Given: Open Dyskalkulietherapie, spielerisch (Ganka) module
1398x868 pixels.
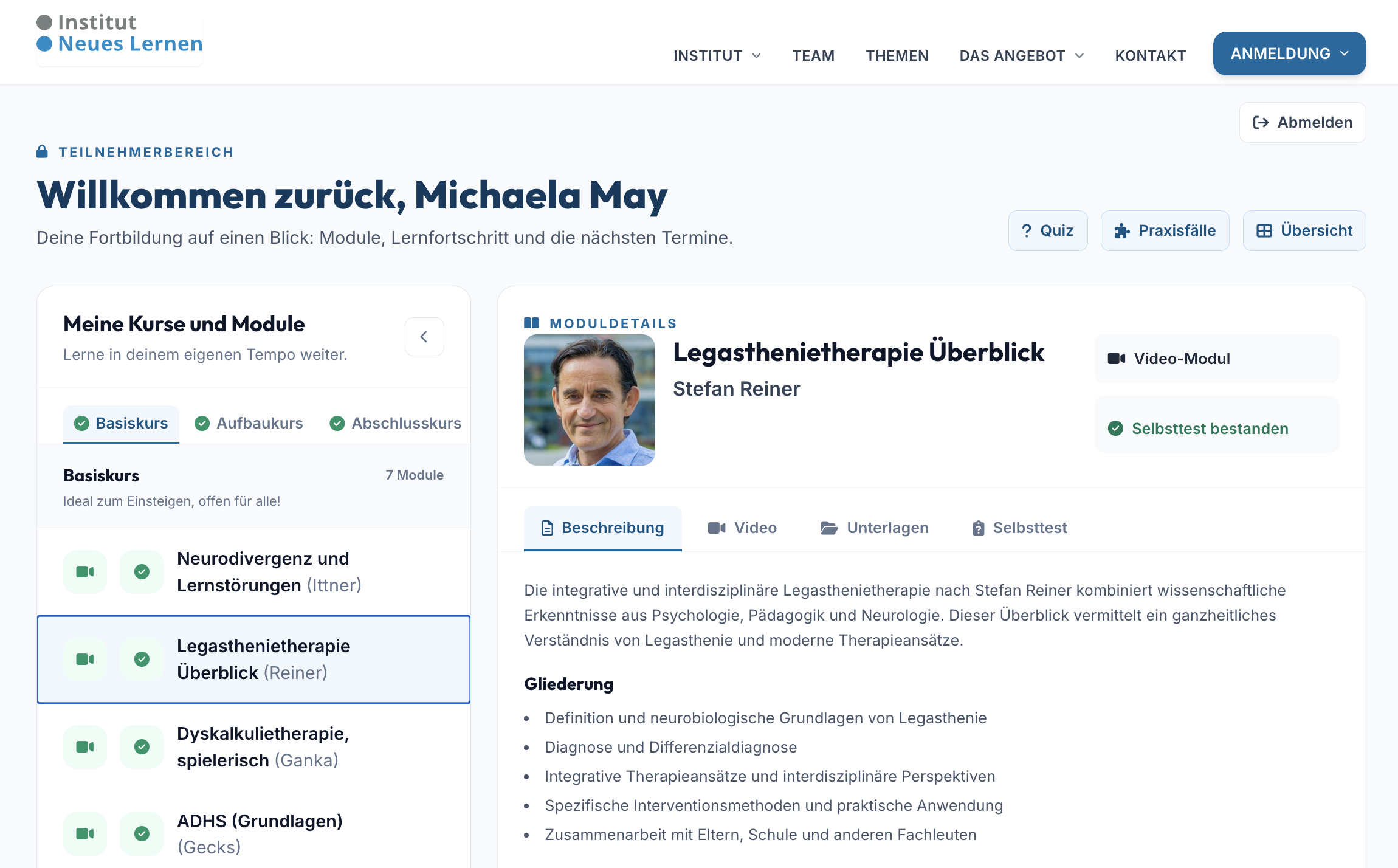Looking at the screenshot, I should click(x=253, y=747).
